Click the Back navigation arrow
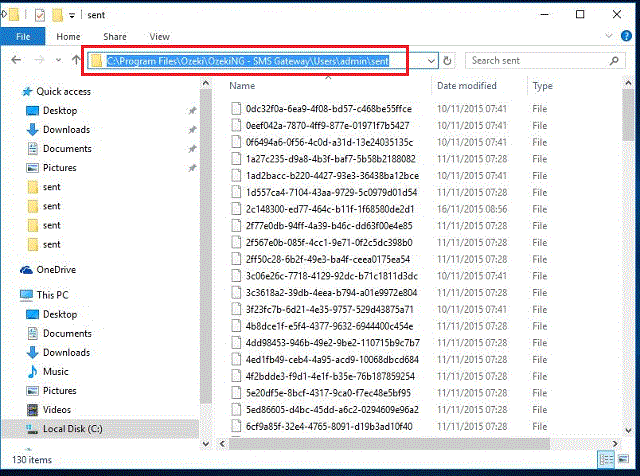 pyautogui.click(x=16, y=60)
